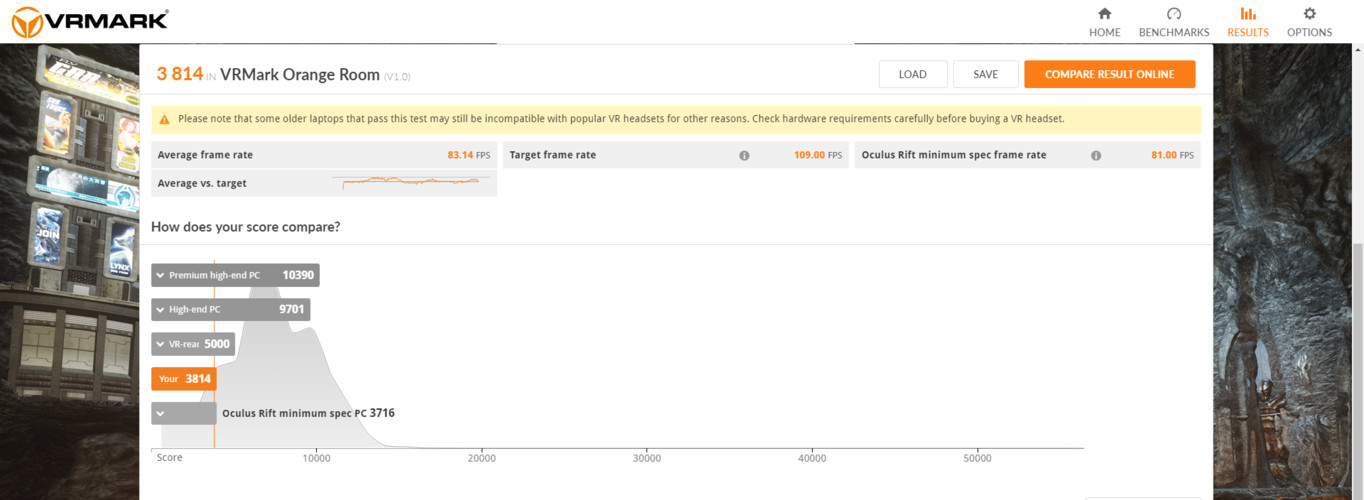Viewport: 1364px width, 500px height.
Task: Click the VRMark logo
Action: pyautogui.click(x=90, y=21)
